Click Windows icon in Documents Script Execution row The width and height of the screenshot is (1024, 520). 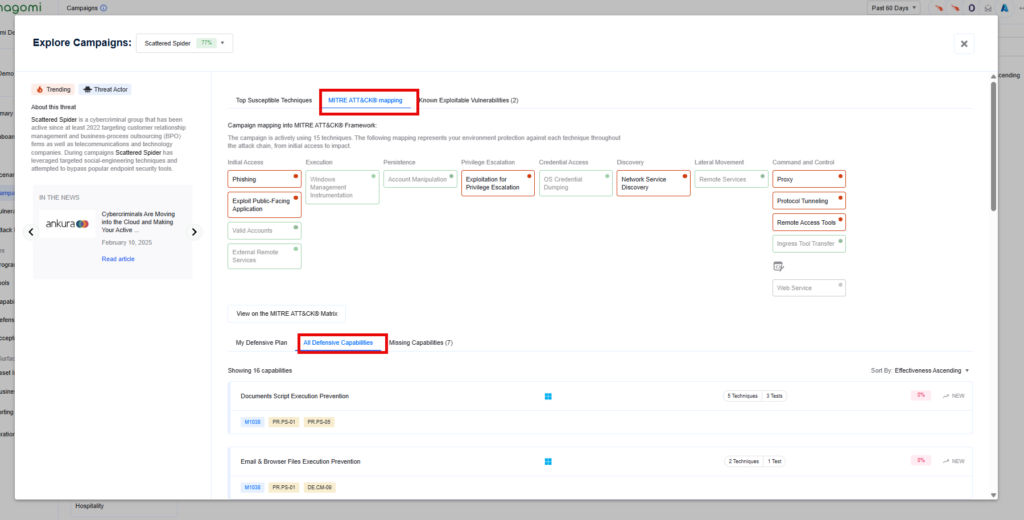point(548,397)
